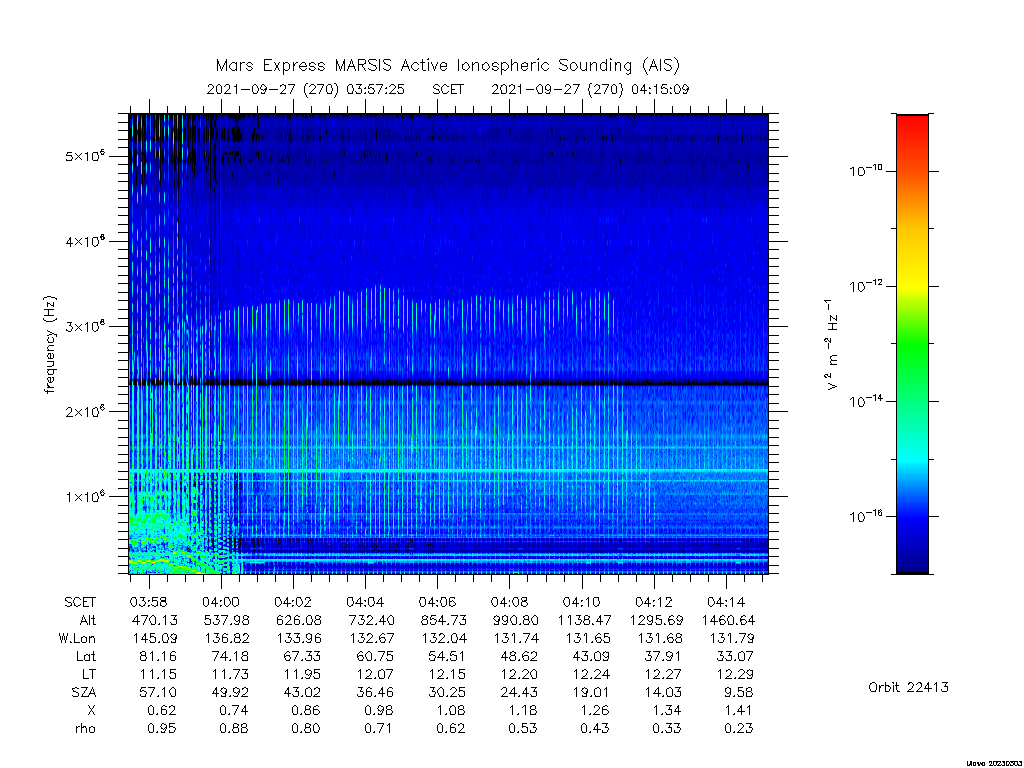This screenshot has width=1024, height=768.
Task: Click SZA value '9.58'
Action: [x=739, y=692]
